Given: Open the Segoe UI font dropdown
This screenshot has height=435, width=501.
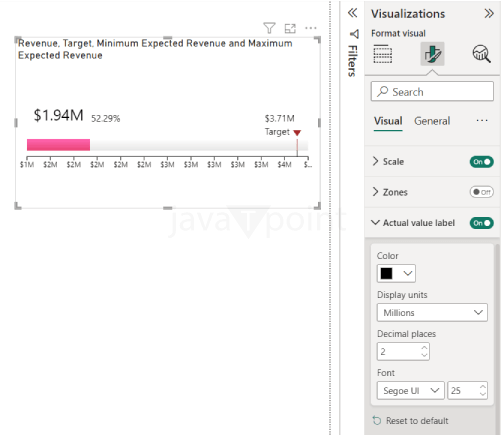Looking at the screenshot, I should 411,390.
